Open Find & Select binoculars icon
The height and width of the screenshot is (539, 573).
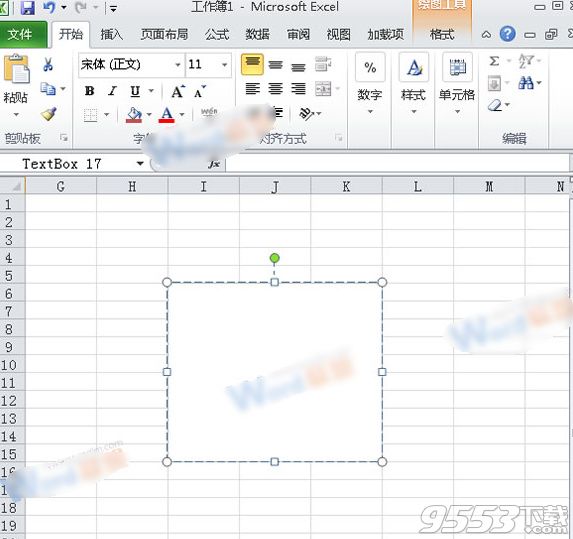point(525,83)
